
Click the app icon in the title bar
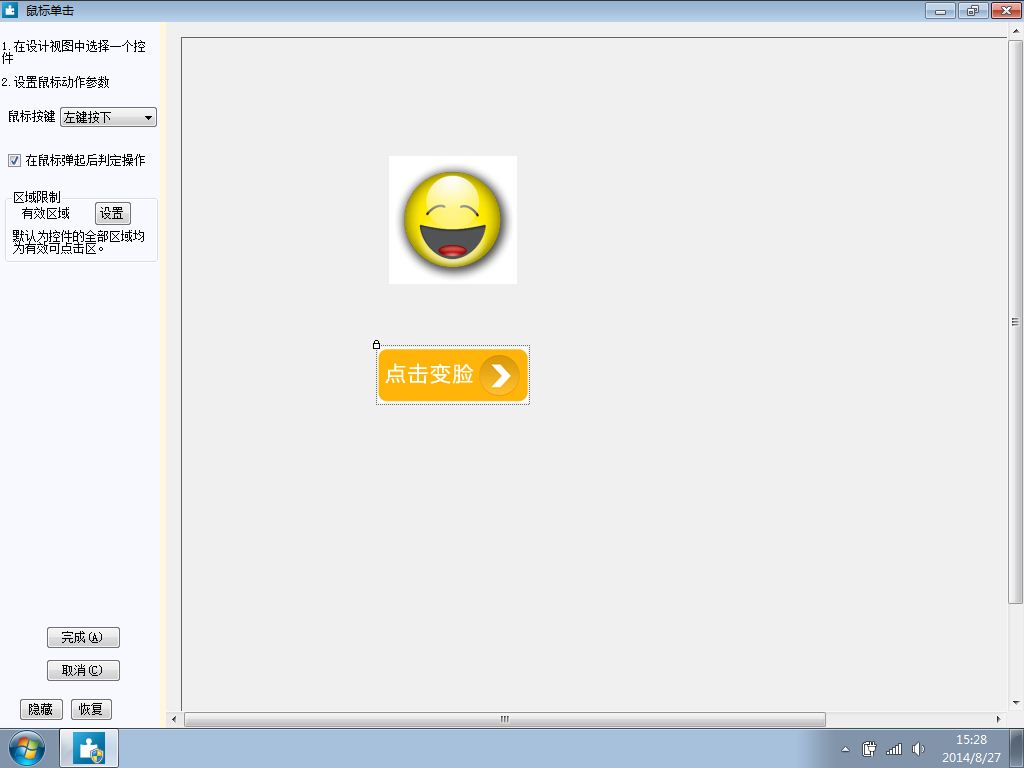coord(10,10)
